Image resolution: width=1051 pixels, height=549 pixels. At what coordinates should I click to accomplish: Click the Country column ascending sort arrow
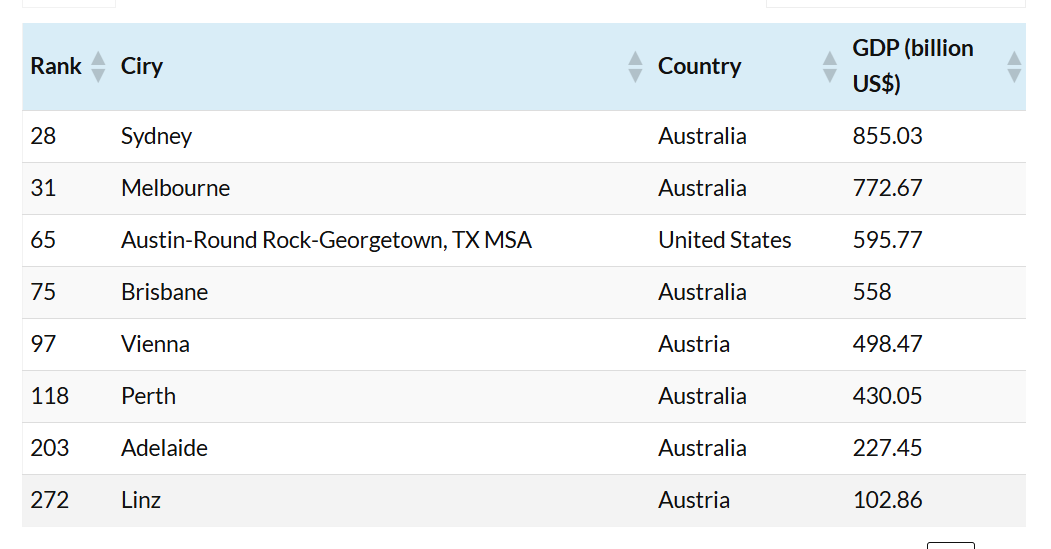(x=829, y=58)
